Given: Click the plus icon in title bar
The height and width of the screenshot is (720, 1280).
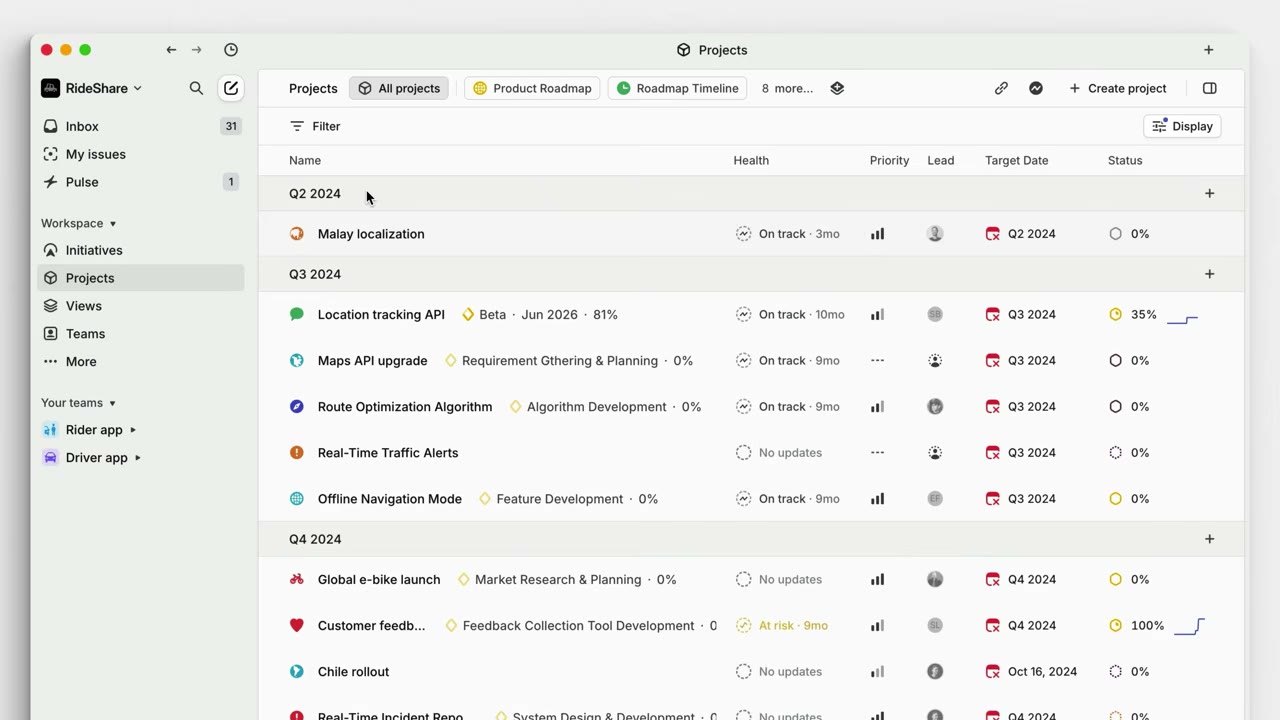Looking at the screenshot, I should (1209, 50).
